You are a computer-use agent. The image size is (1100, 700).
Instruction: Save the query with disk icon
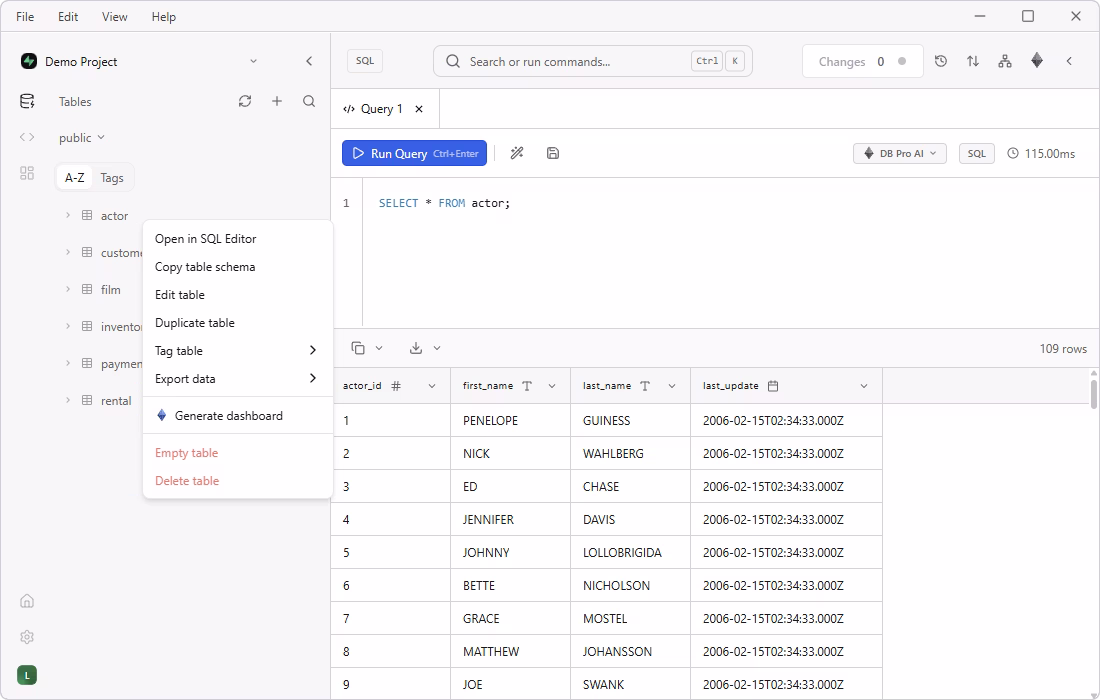tap(553, 153)
